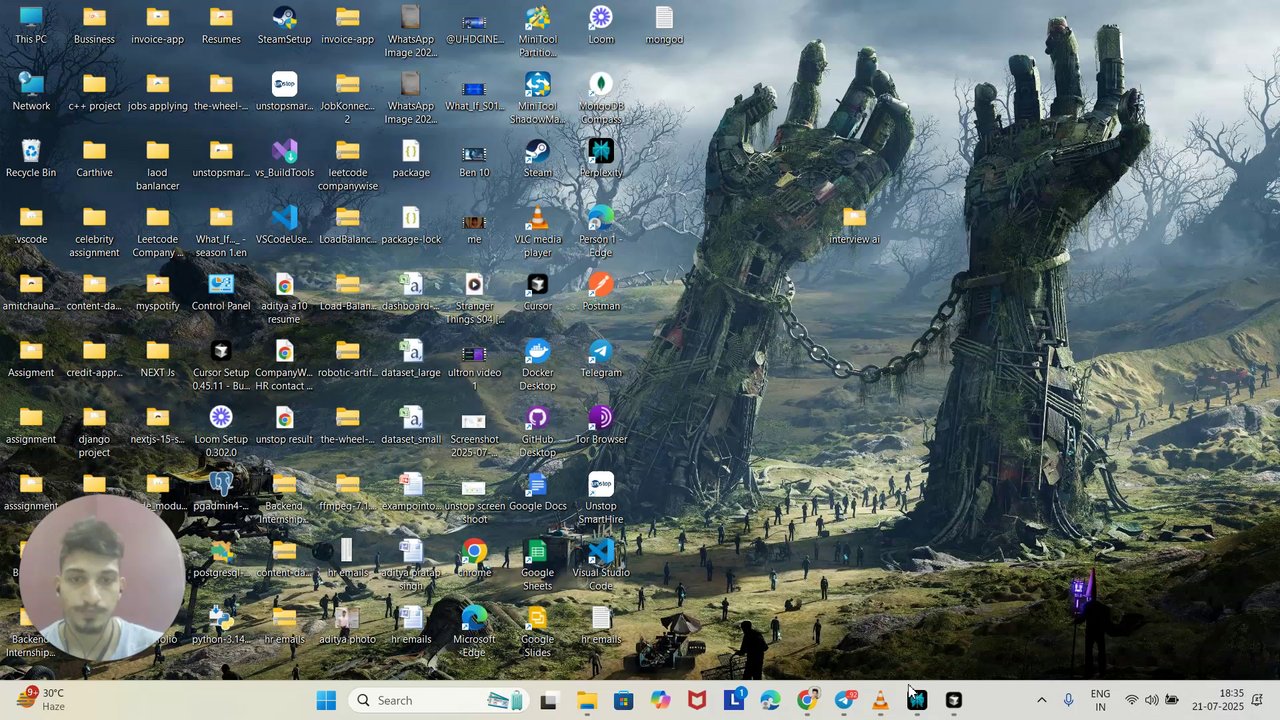
Task: Open the NEXT Js folder
Action: point(158,358)
